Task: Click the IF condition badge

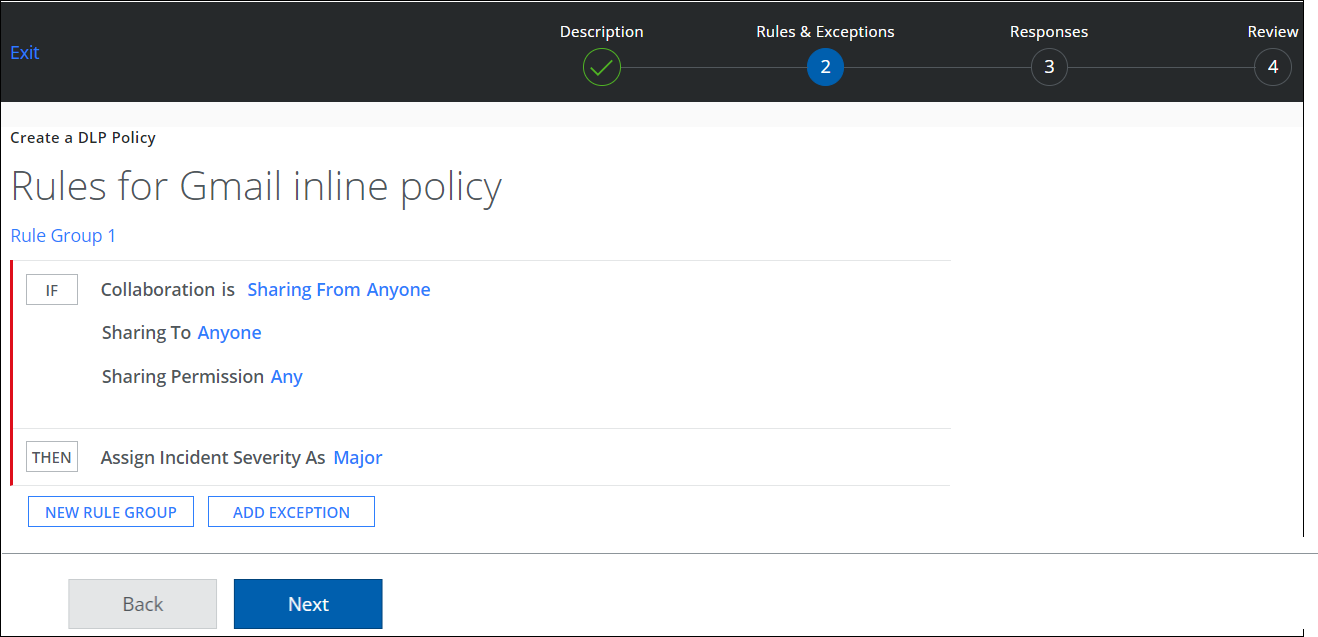Action: point(52,290)
